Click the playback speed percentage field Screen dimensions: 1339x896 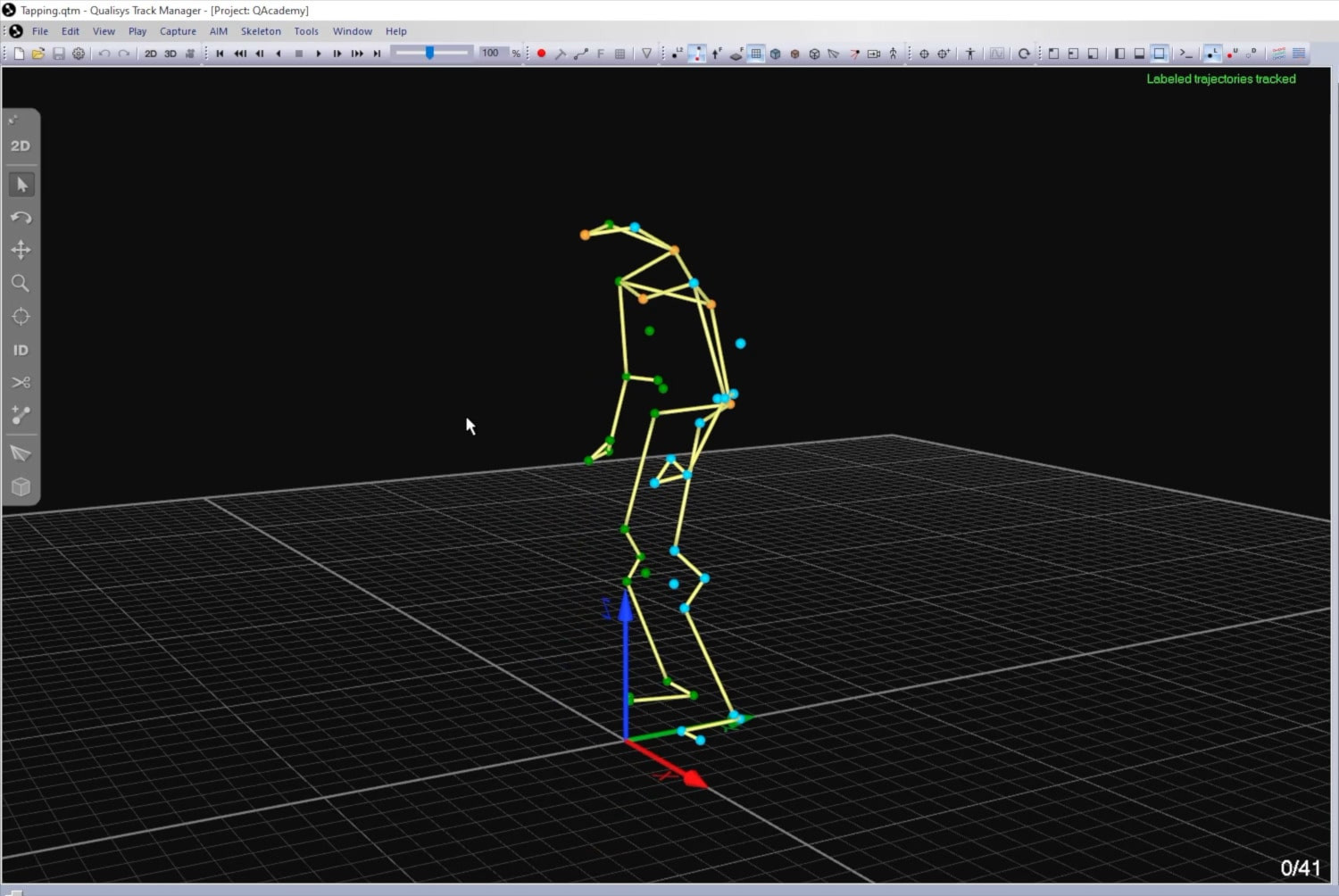[493, 53]
